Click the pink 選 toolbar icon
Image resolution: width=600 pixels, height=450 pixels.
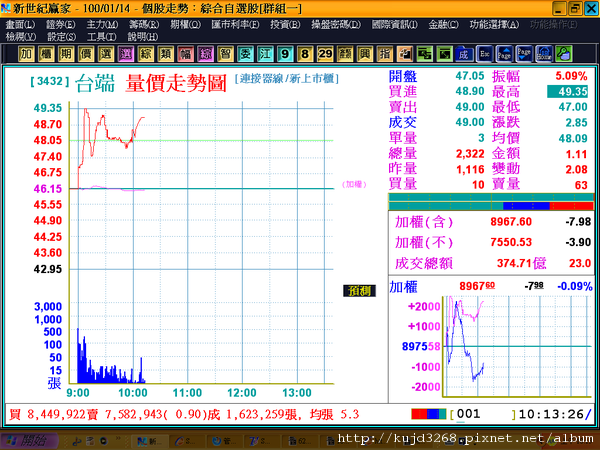[126, 54]
